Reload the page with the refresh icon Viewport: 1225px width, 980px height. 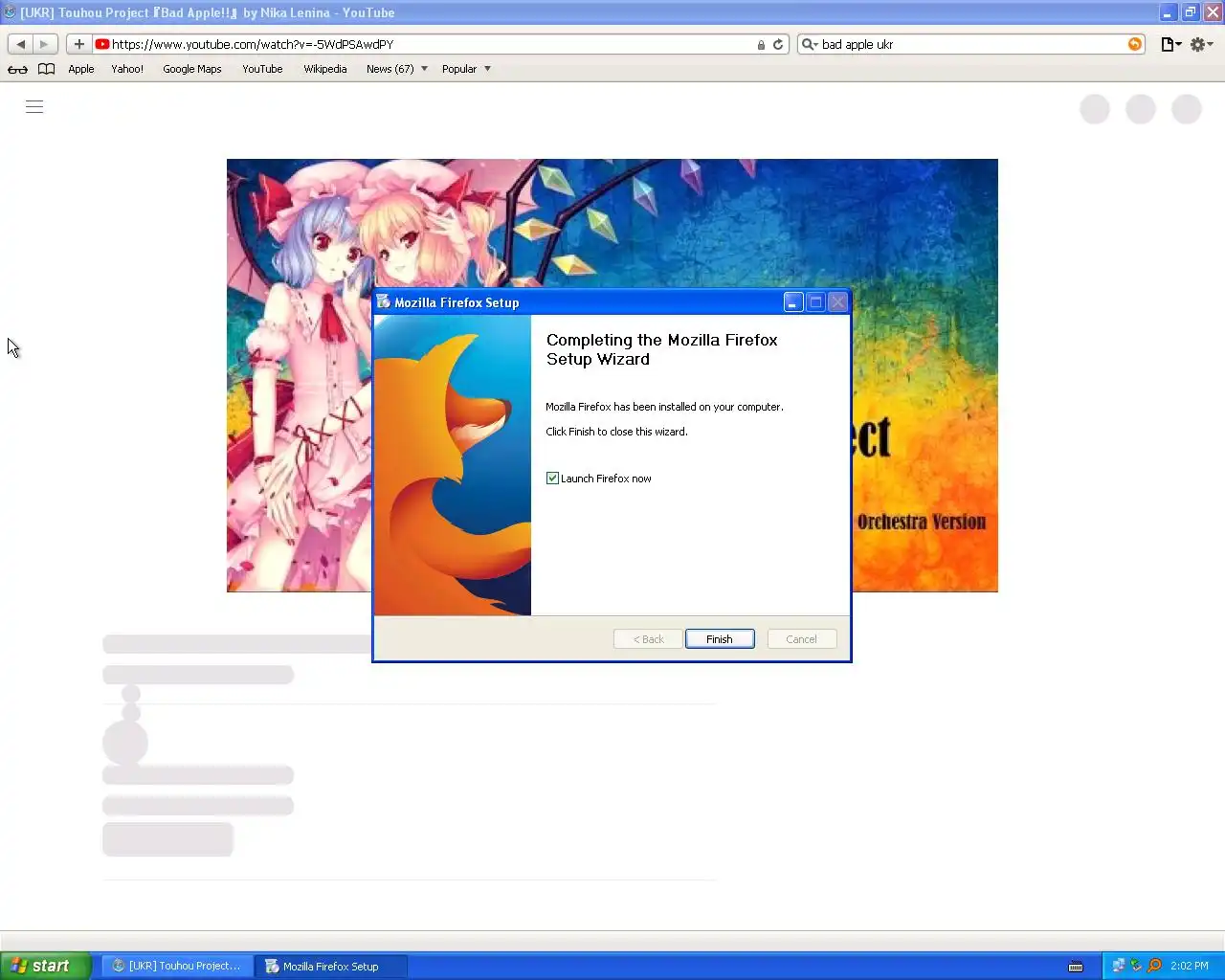click(x=778, y=44)
